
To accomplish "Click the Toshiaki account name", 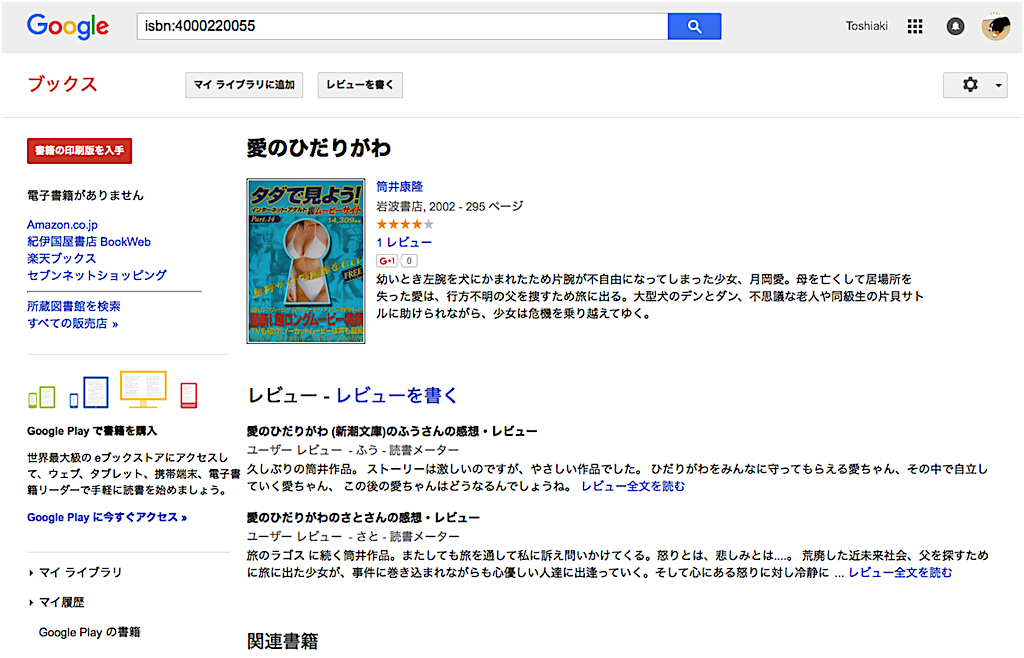I will 866,26.
